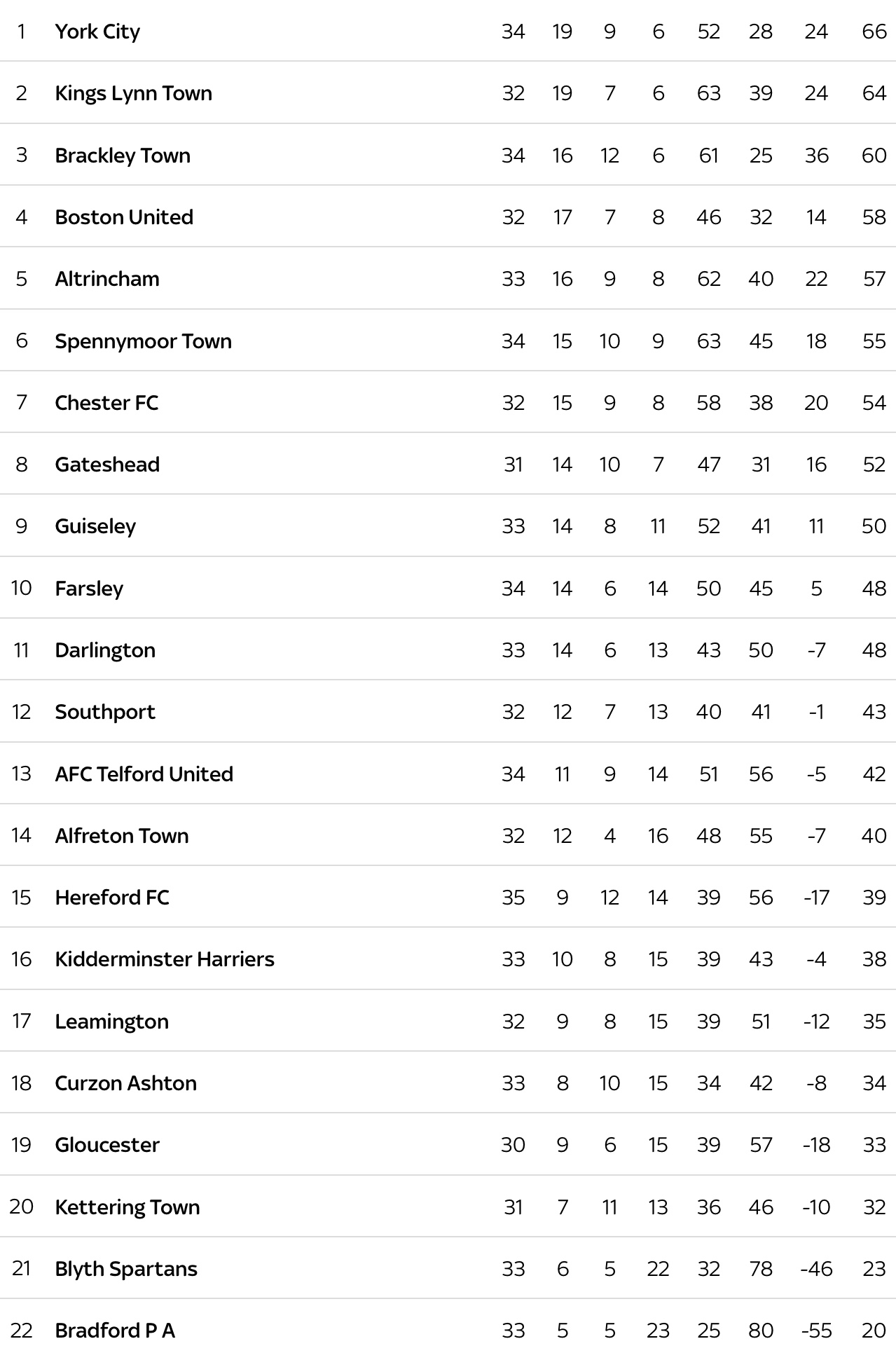
Task: Open the York City team link
Action: 97,32
